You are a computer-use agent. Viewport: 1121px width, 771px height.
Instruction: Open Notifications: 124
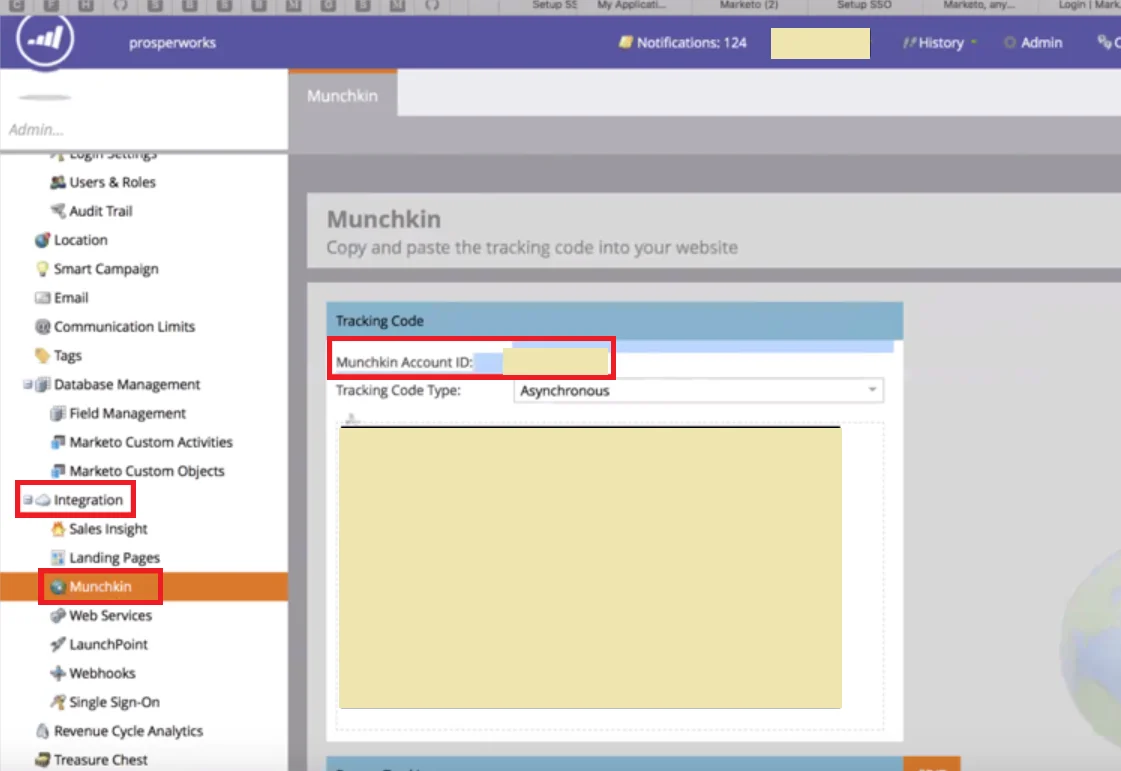click(x=683, y=43)
